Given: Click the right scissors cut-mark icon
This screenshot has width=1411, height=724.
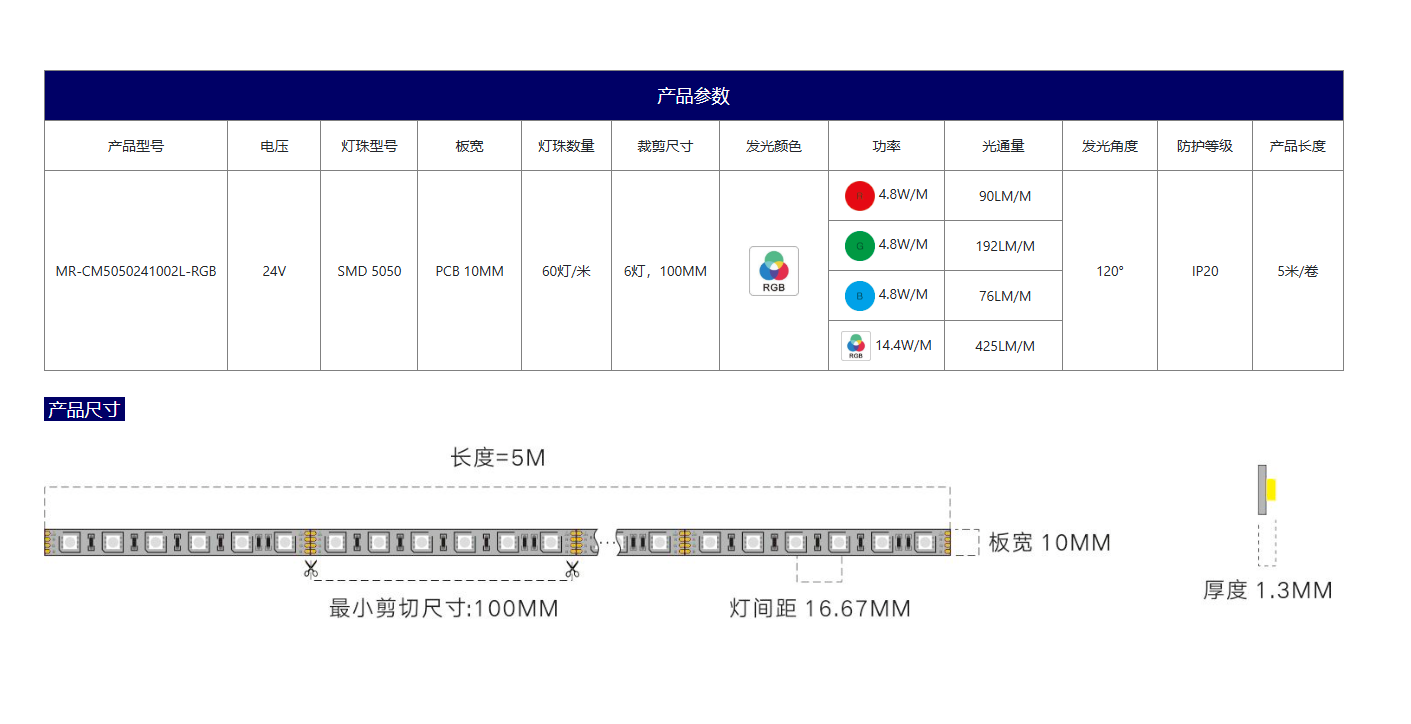Looking at the screenshot, I should click(572, 570).
